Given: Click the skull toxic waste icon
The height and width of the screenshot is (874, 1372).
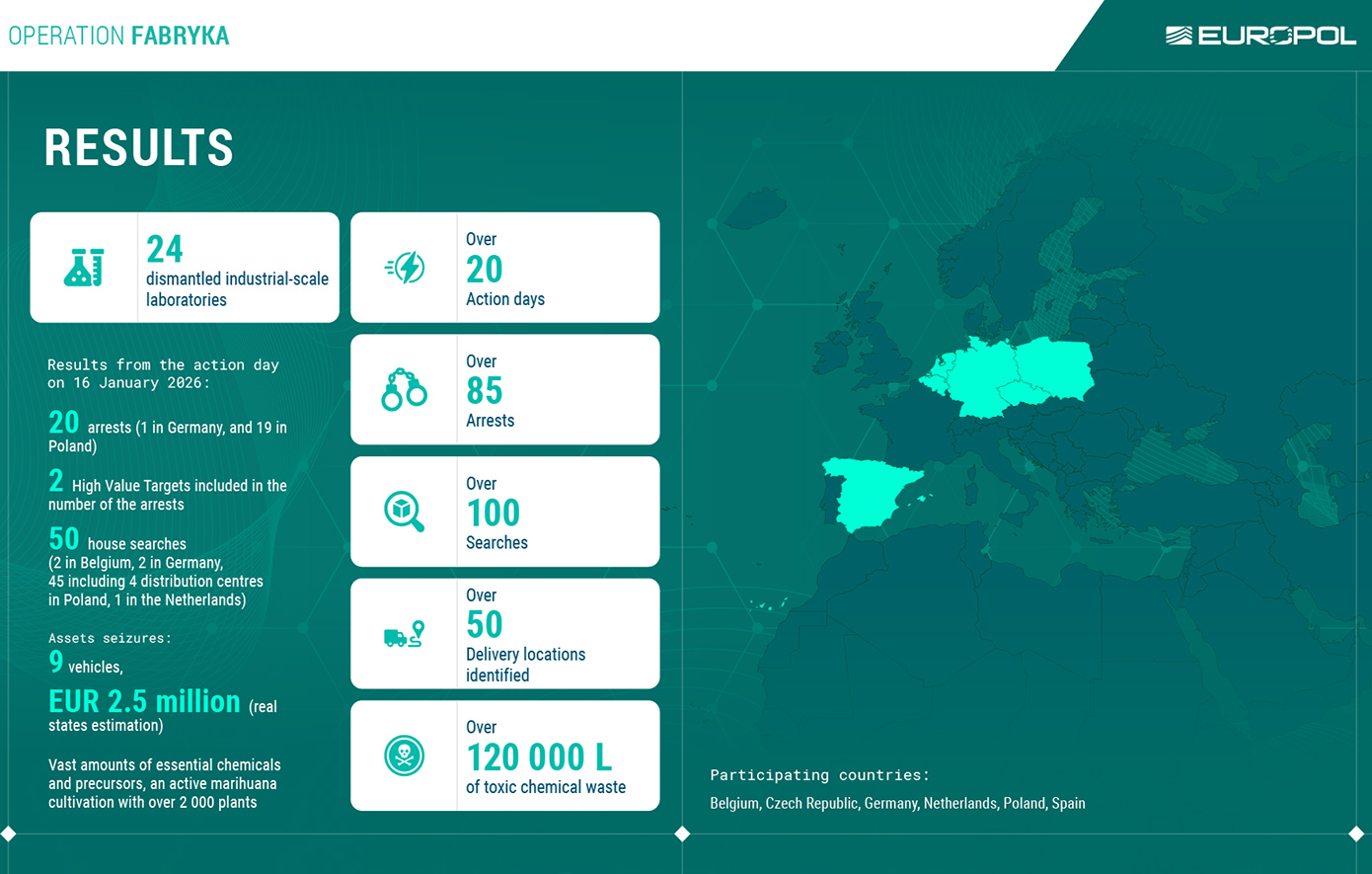Looking at the screenshot, I should click(404, 755).
